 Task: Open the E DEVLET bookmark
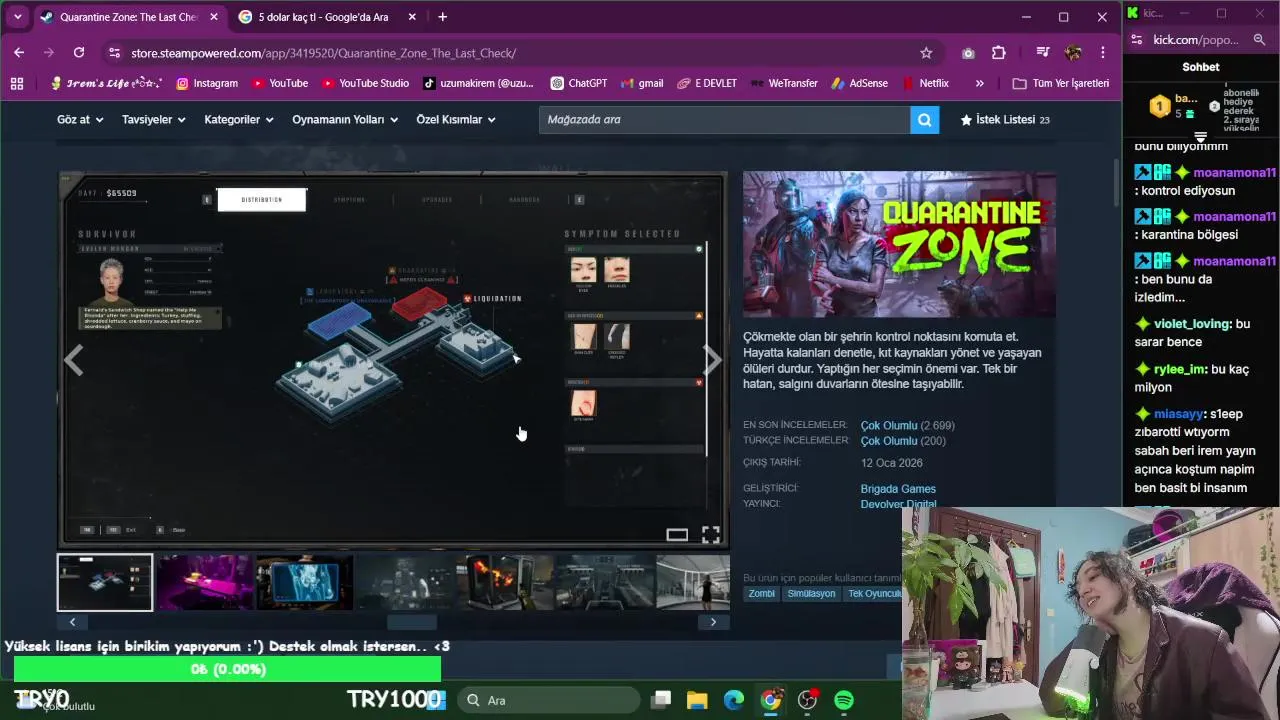click(x=707, y=83)
